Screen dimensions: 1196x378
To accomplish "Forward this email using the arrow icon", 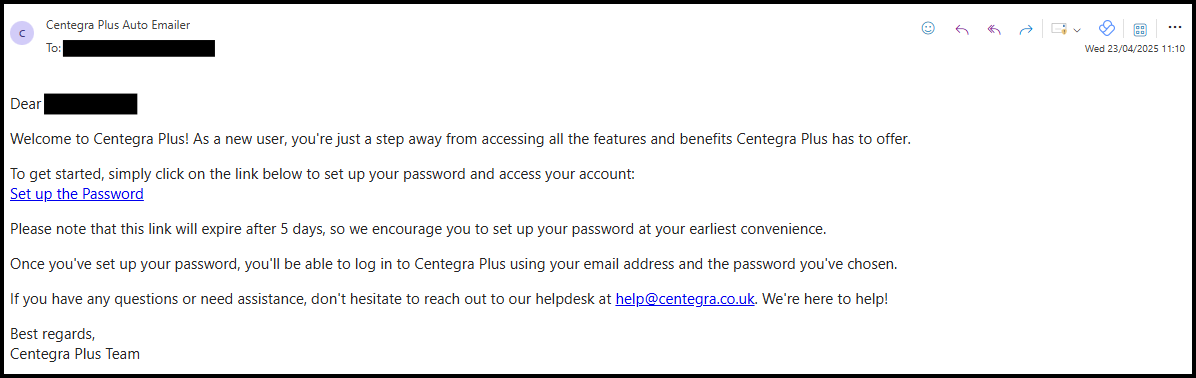I will tap(1026, 30).
